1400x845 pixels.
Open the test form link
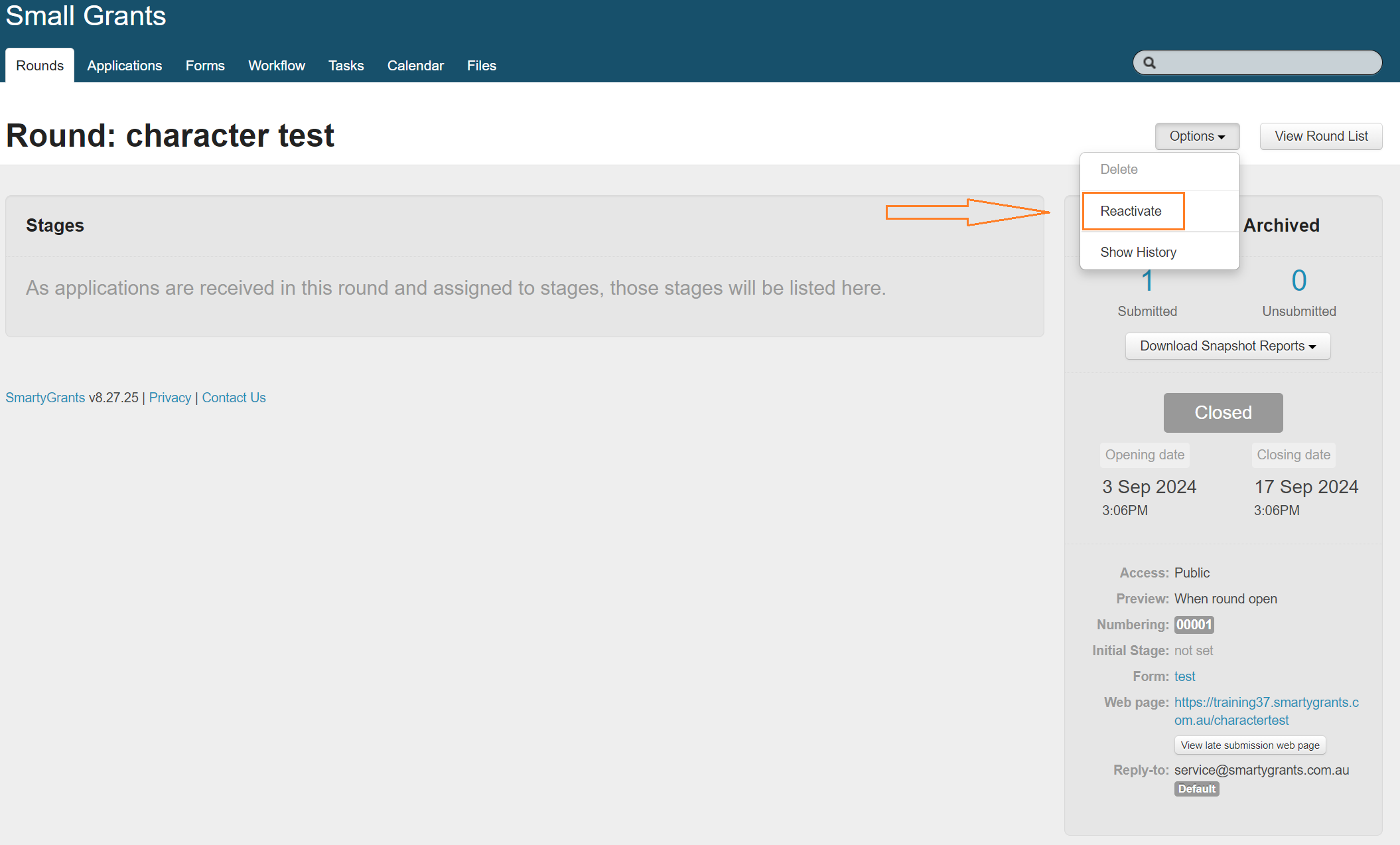[x=1184, y=676]
